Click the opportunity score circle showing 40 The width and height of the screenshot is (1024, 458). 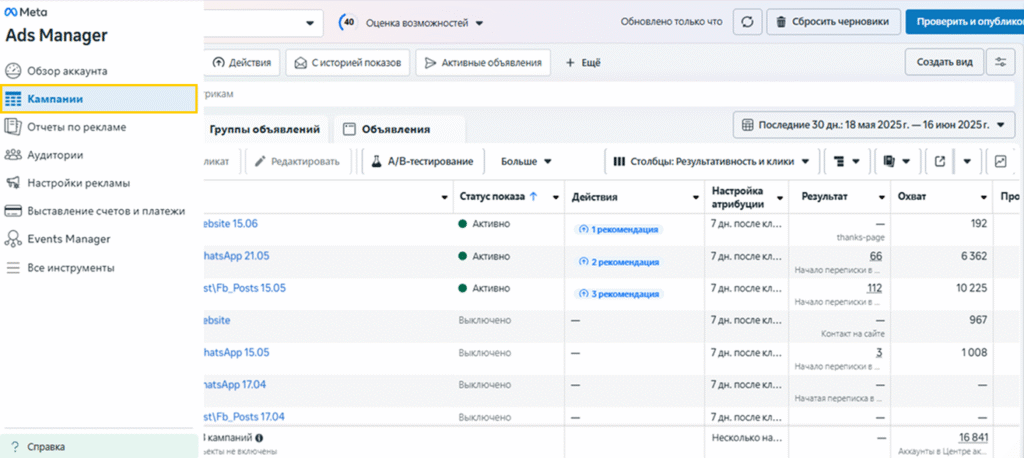(x=349, y=23)
